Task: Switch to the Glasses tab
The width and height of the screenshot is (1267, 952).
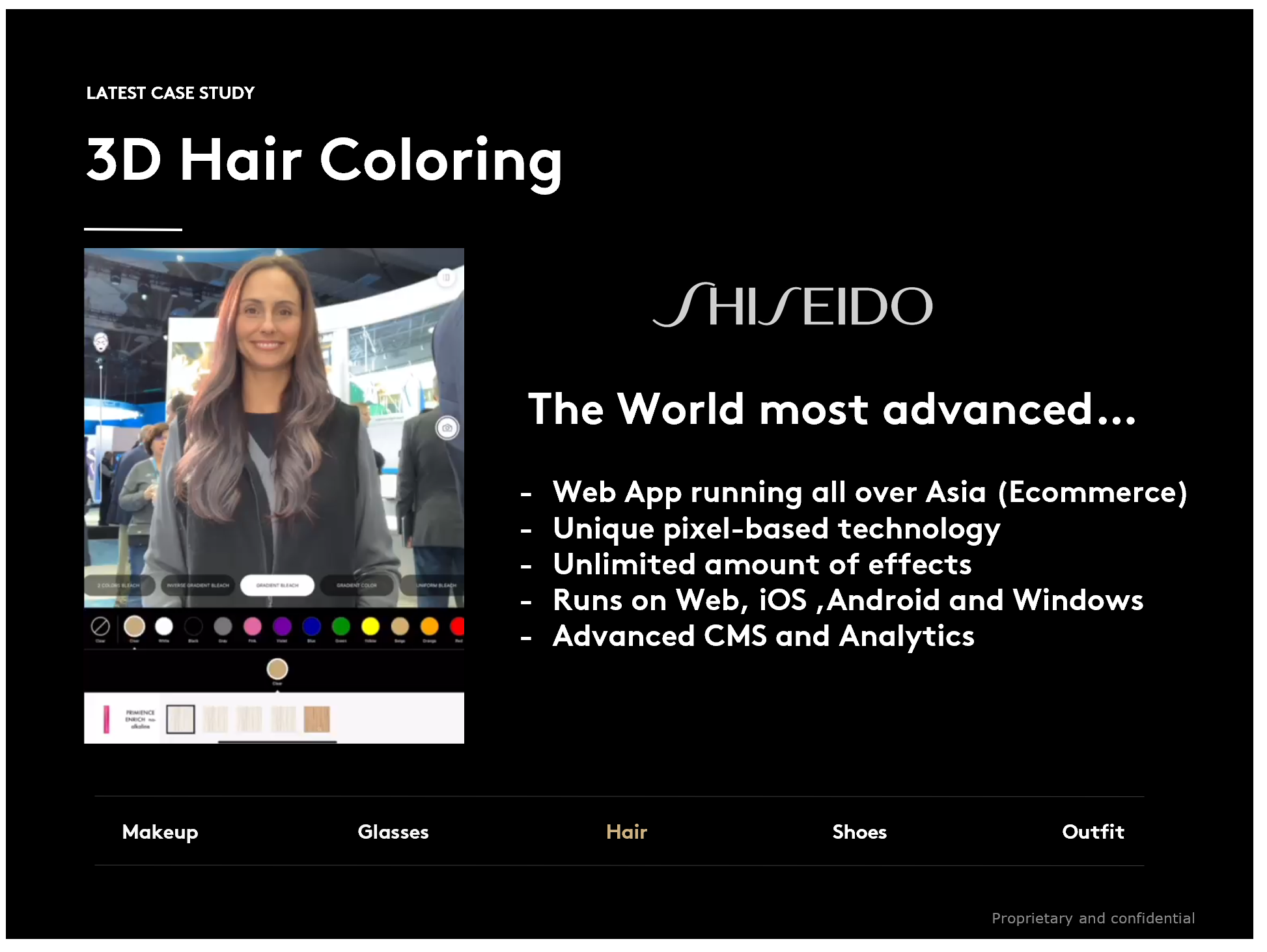Action: coord(393,832)
